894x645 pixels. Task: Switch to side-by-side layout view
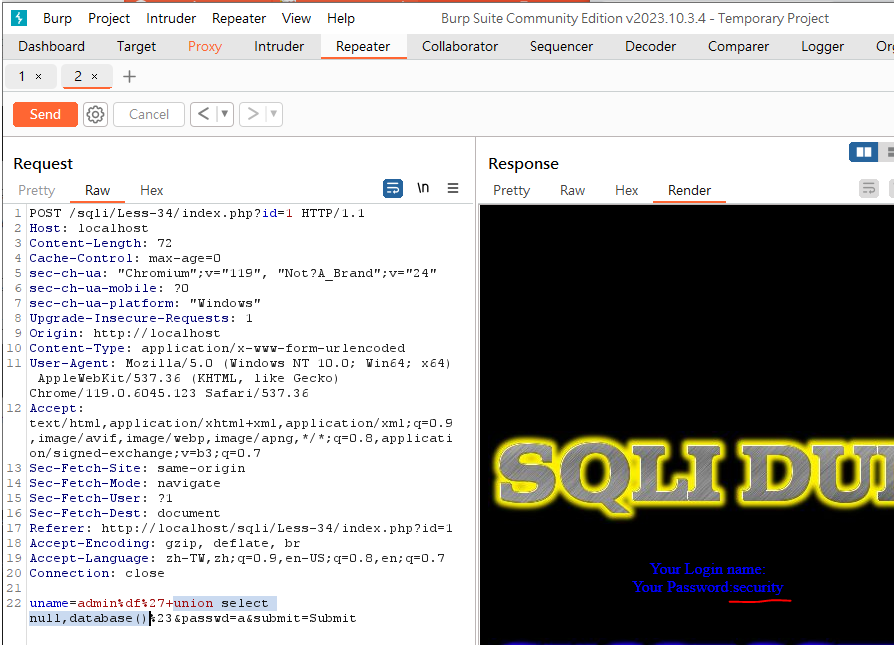tap(864, 152)
